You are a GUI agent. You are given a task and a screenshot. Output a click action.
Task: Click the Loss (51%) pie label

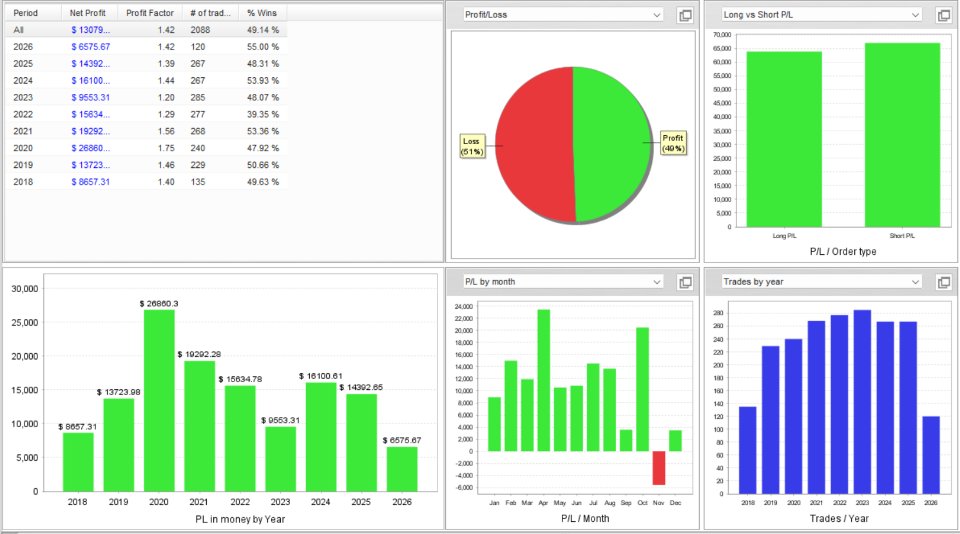[472, 146]
